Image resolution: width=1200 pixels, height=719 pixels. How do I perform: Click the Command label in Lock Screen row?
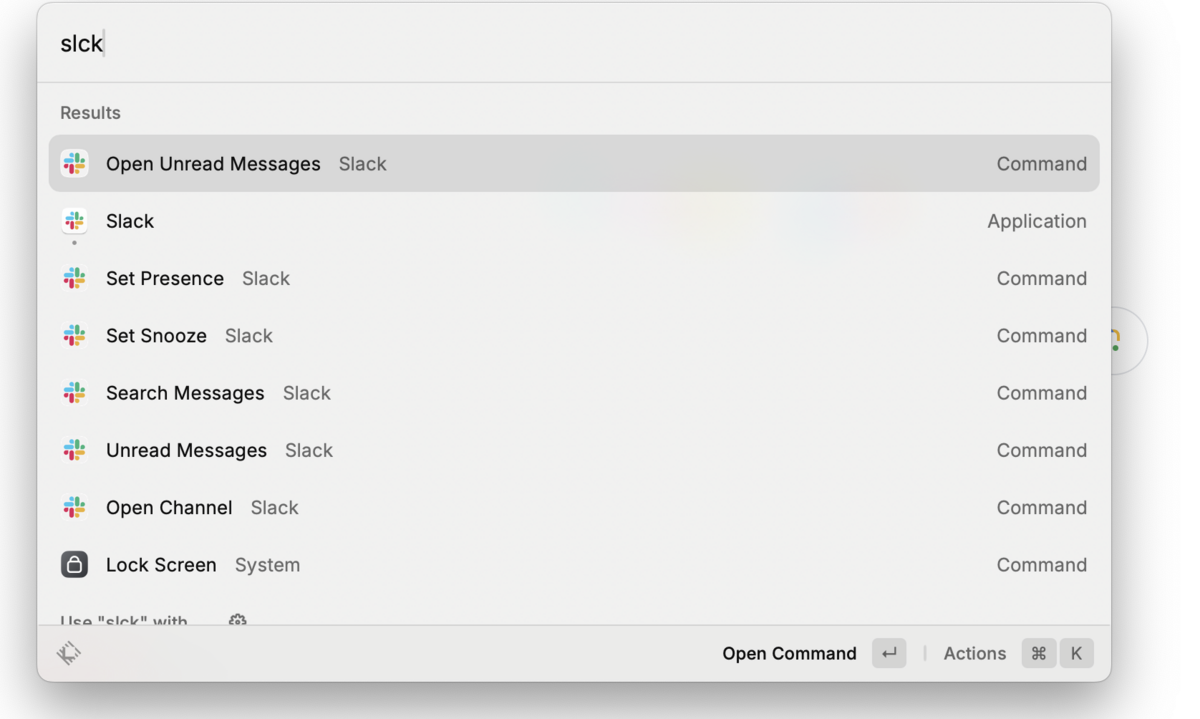1042,565
